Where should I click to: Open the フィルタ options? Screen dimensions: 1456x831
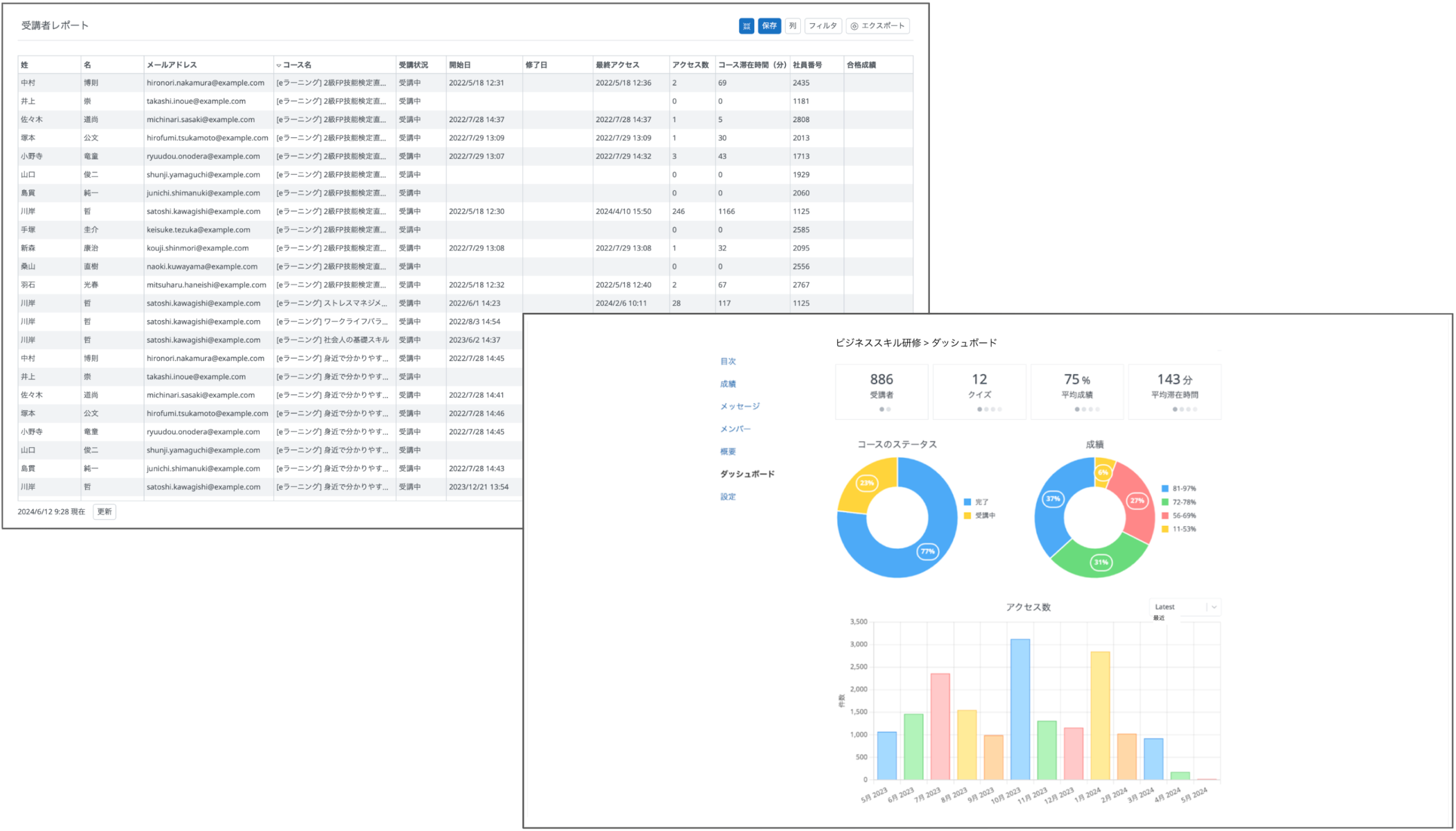(823, 26)
